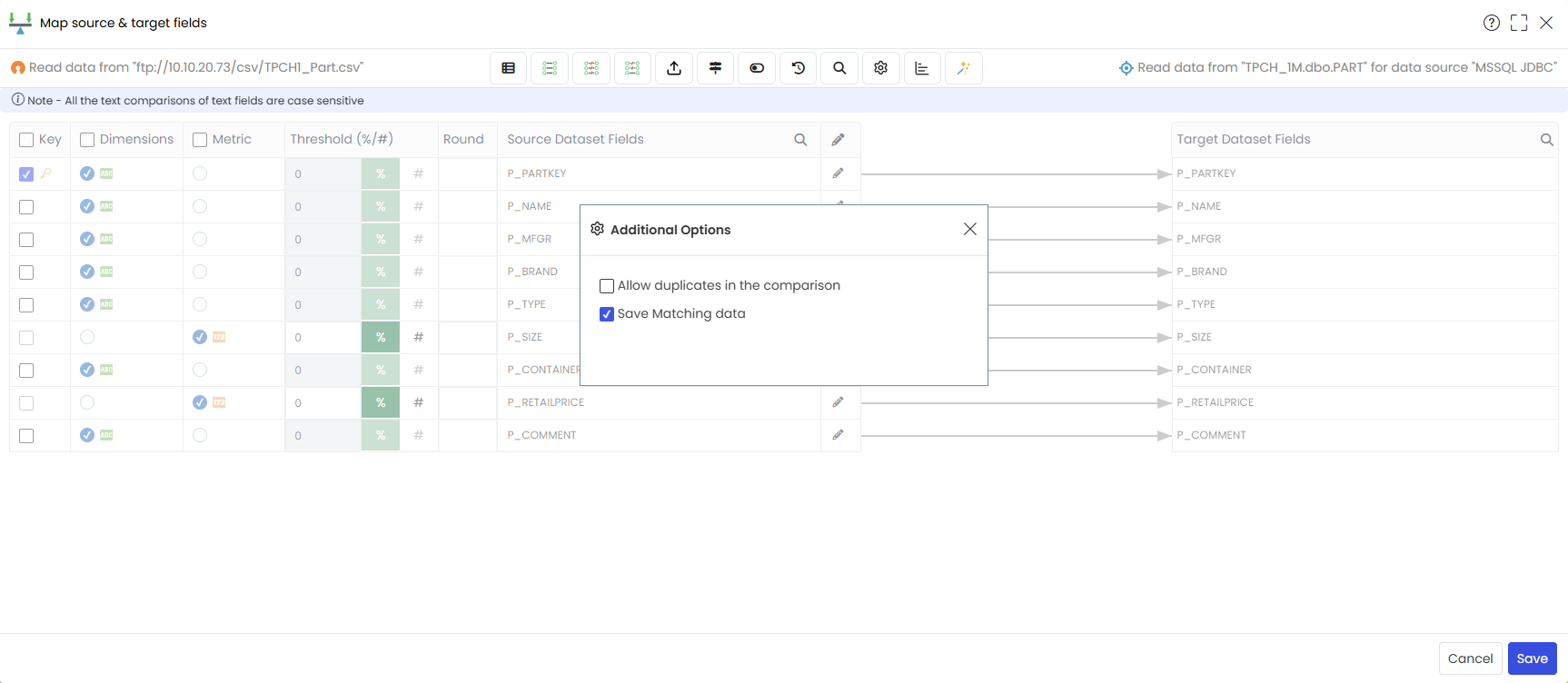This screenshot has height=683, width=1568.
Task: Click the upload arrow toolbar icon
Action: [x=674, y=68]
